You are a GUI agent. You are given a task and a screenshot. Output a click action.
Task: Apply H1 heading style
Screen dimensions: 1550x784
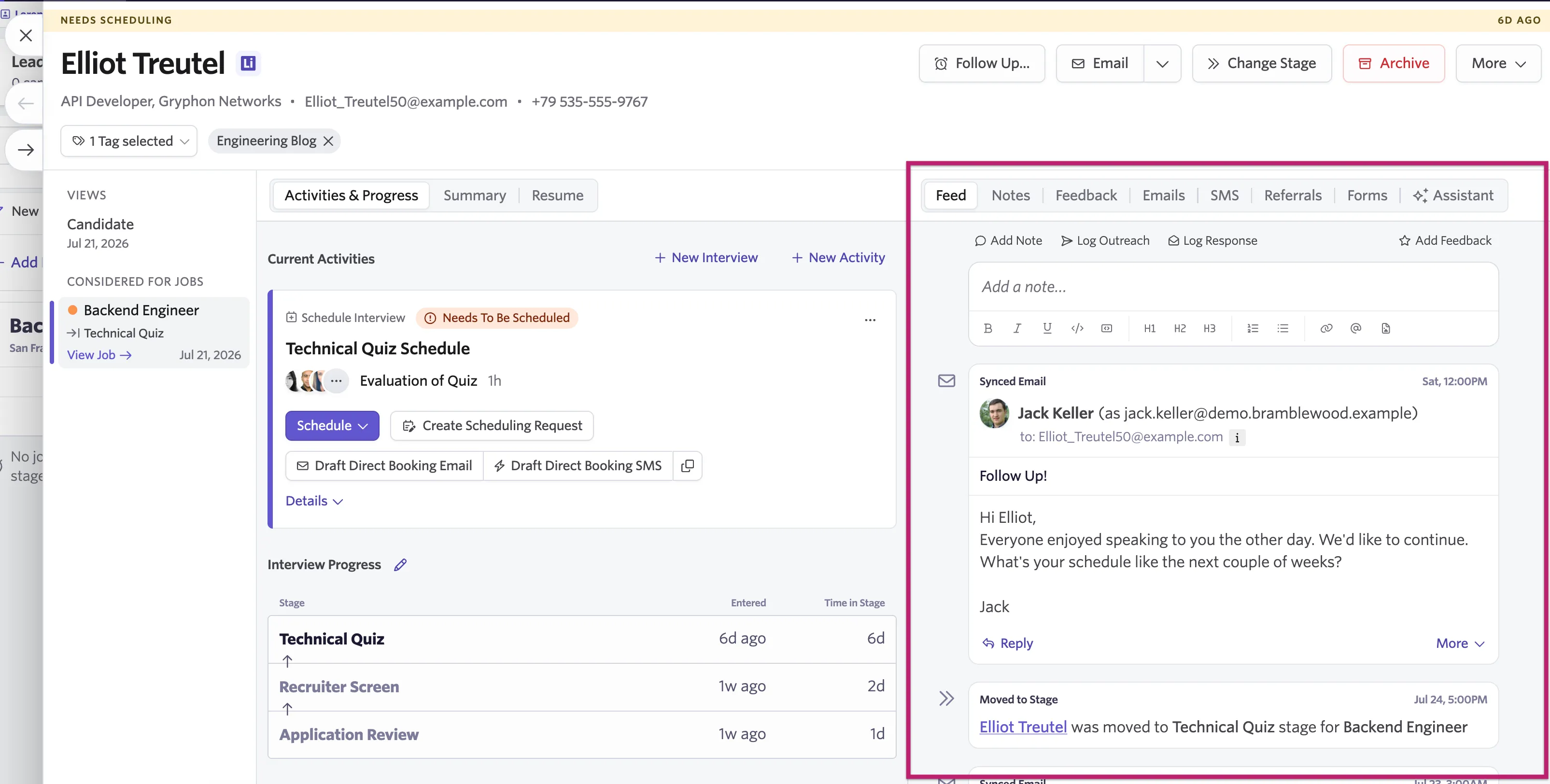click(1149, 328)
